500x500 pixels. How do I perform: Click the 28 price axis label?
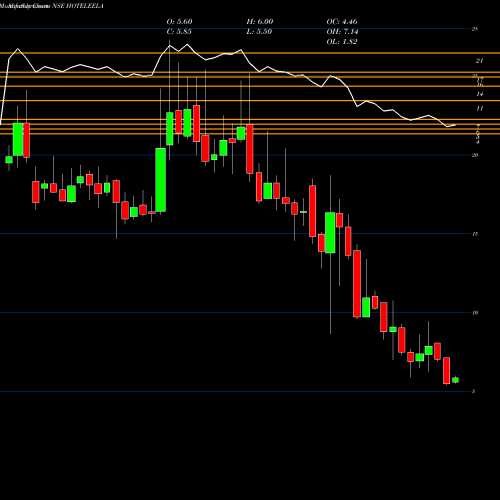pos(475,29)
